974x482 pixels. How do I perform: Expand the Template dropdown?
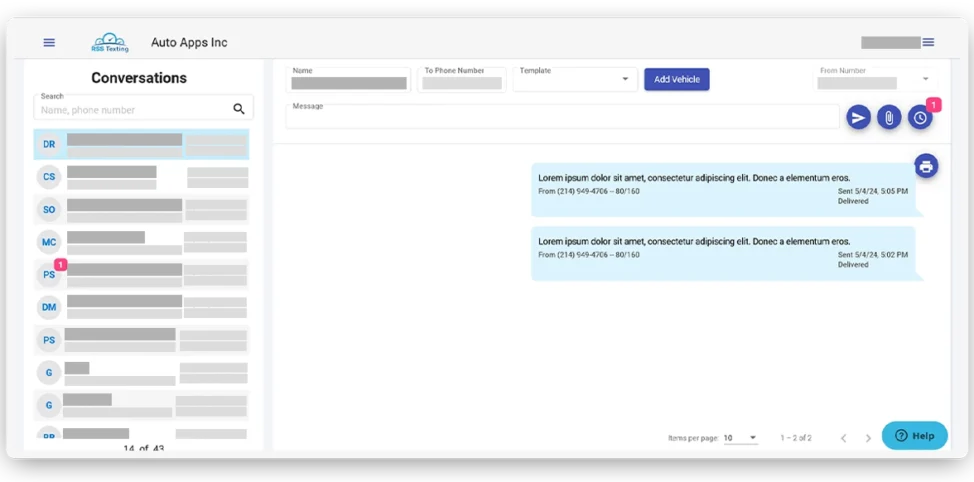point(625,80)
